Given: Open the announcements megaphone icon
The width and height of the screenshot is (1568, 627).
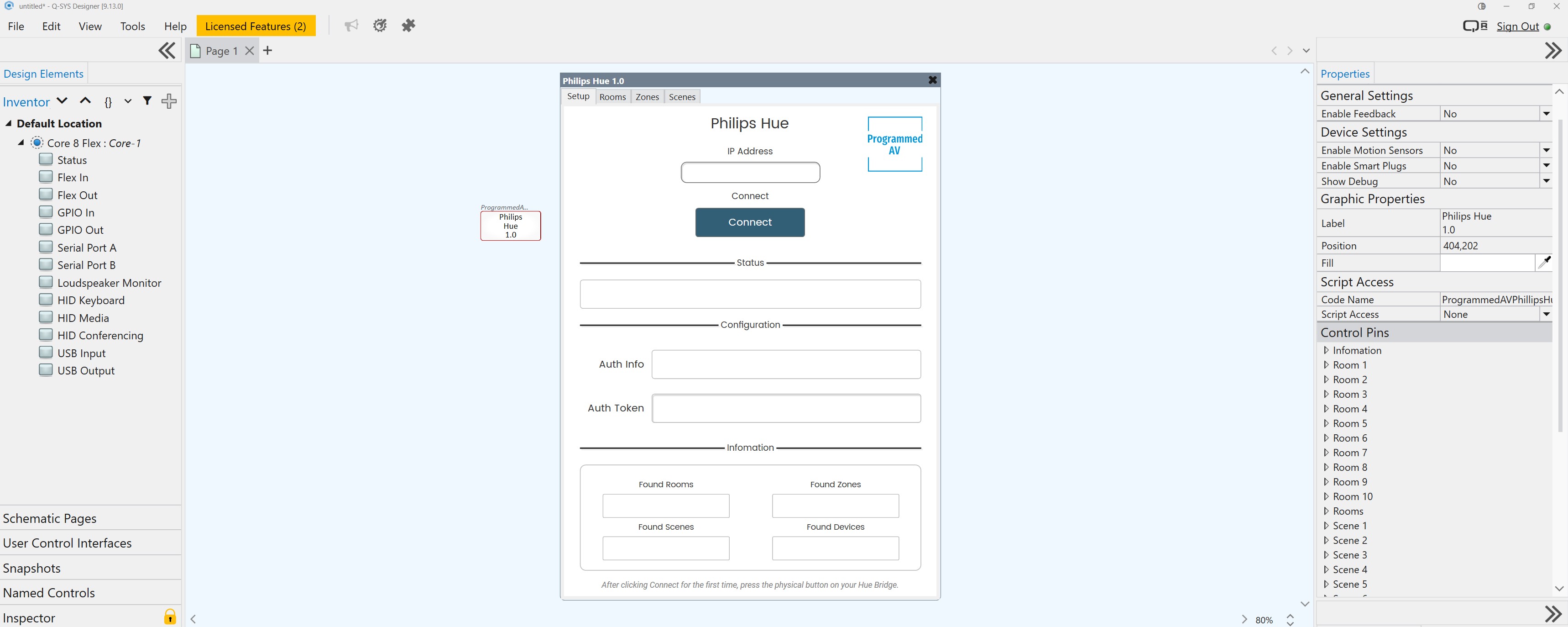Looking at the screenshot, I should tap(351, 26).
